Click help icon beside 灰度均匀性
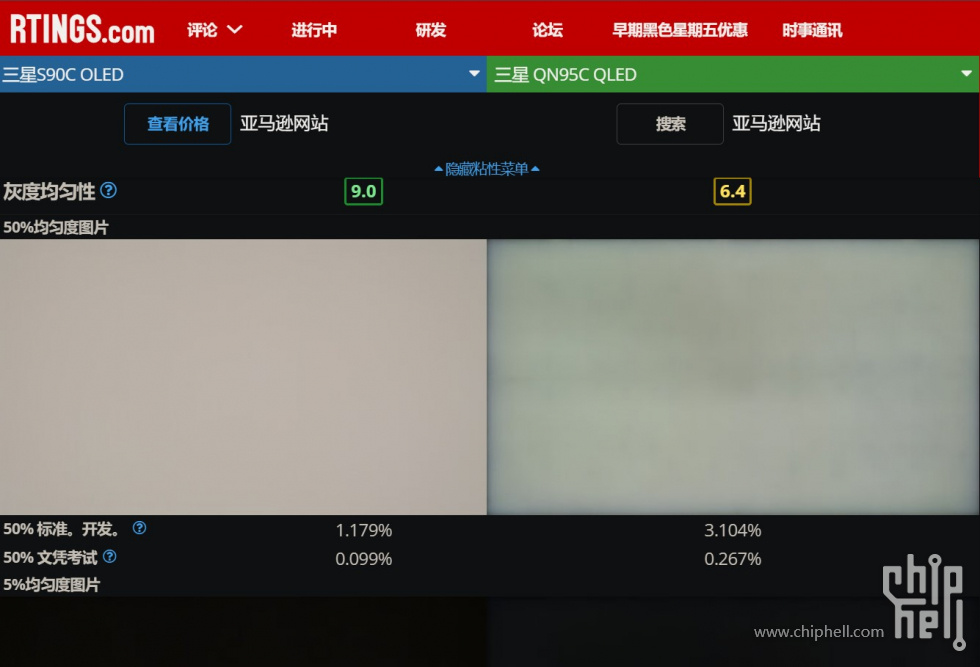The height and width of the screenshot is (667, 980). coord(108,190)
